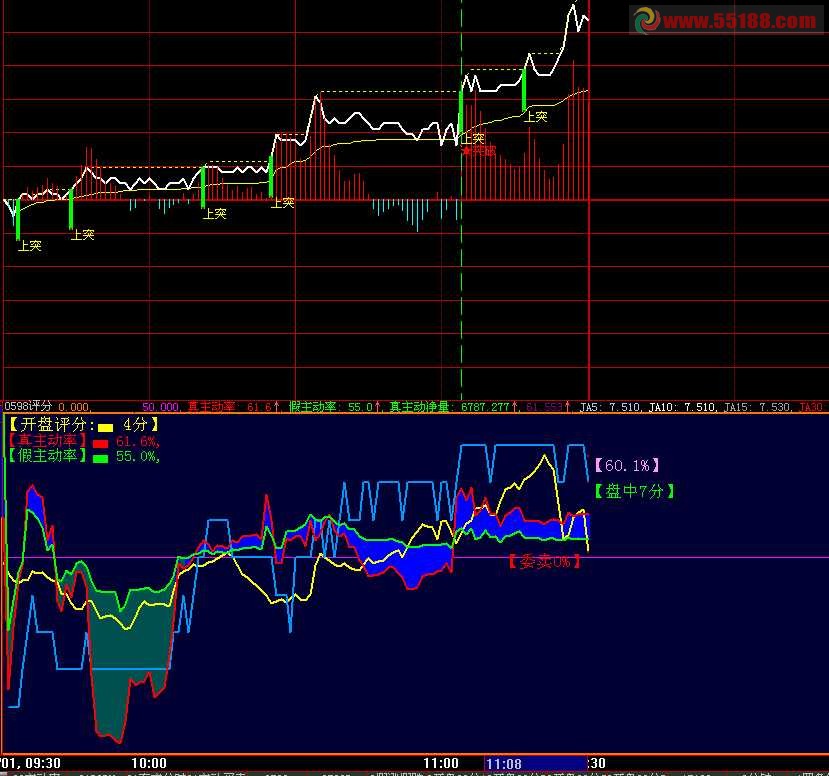Screen dimensions: 829x776
Task: Click the 【盘中7分】 annotation
Action: tap(634, 491)
